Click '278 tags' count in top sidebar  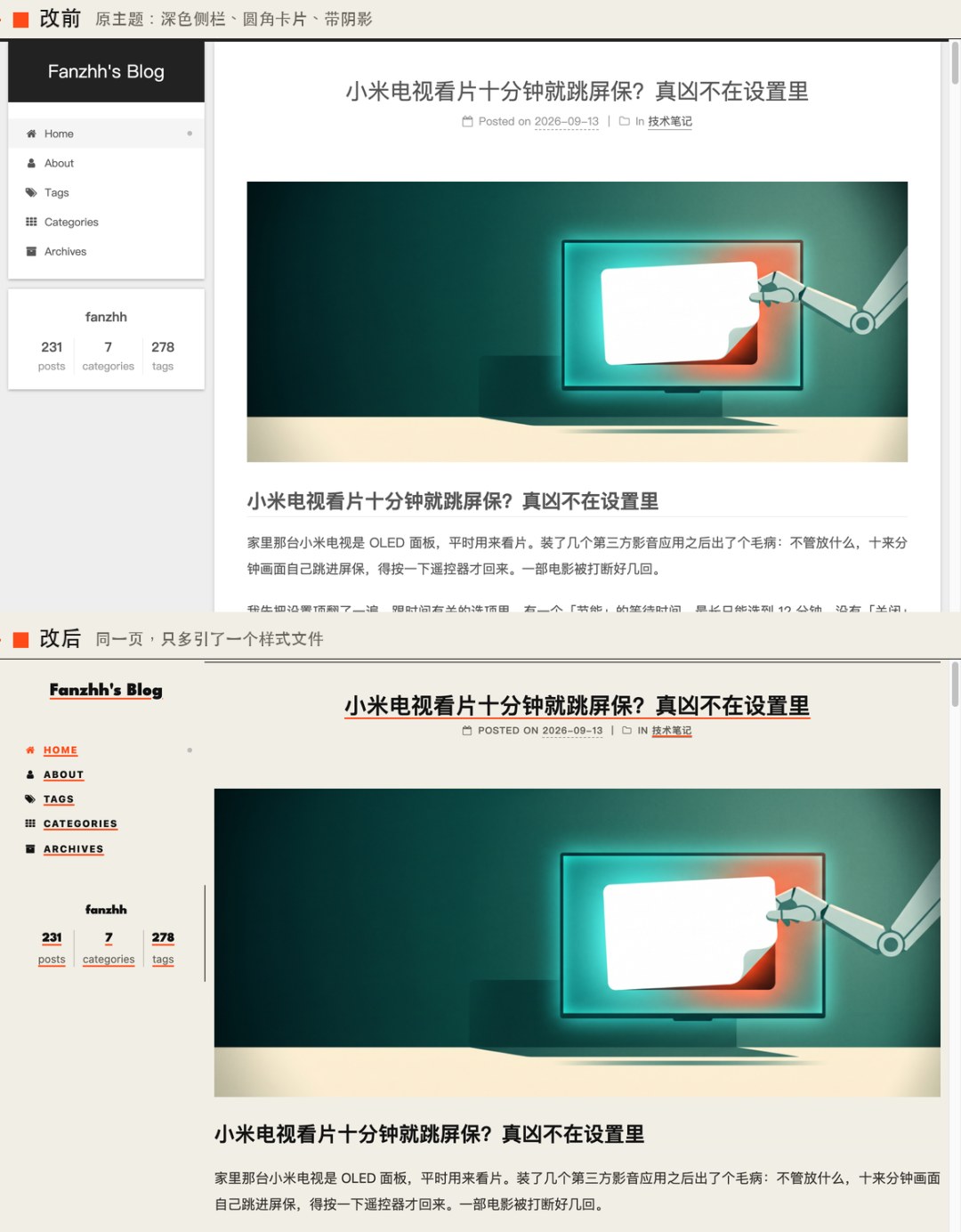163,355
